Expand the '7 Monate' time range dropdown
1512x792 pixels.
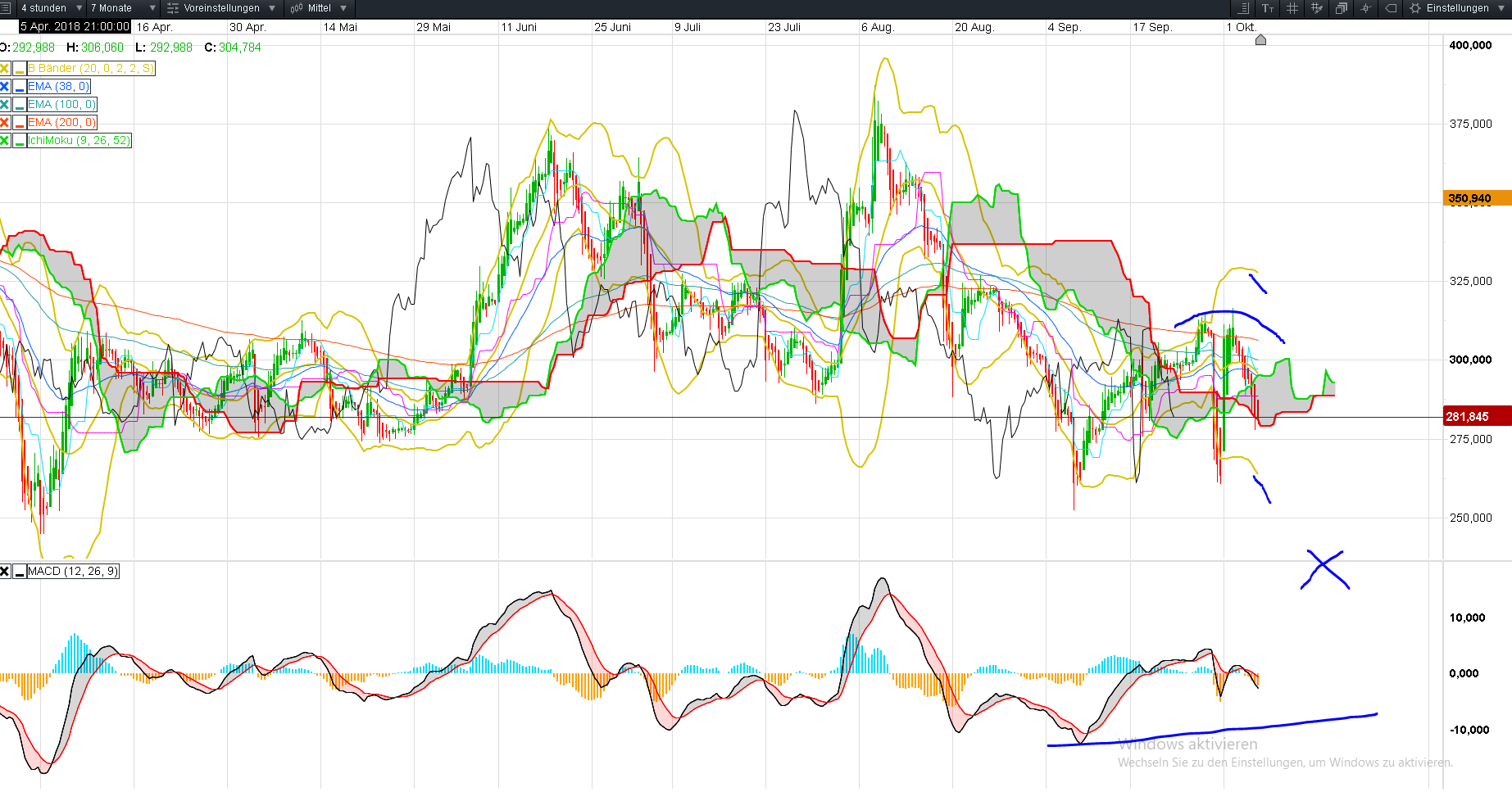(x=122, y=8)
